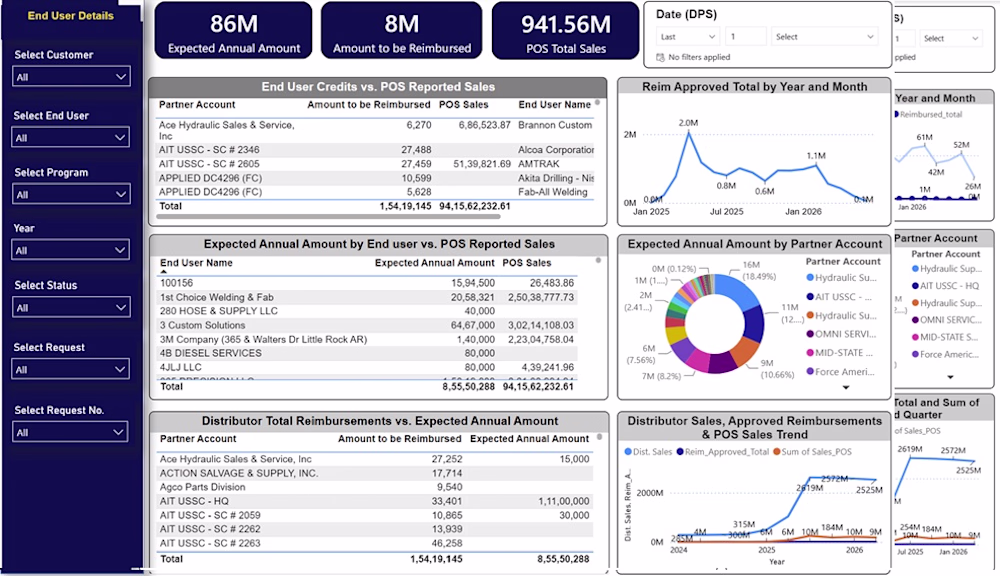Sort End User Credits by Amount to be Reimbursed

point(369,105)
